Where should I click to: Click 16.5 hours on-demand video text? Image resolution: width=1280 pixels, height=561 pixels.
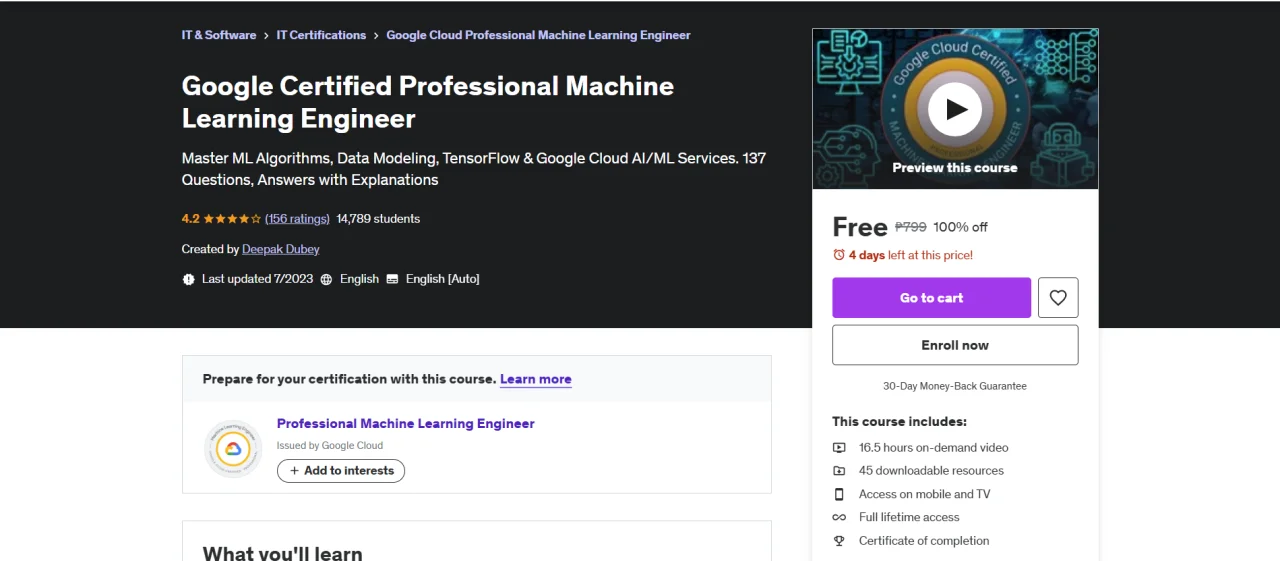pyautogui.click(x=934, y=448)
